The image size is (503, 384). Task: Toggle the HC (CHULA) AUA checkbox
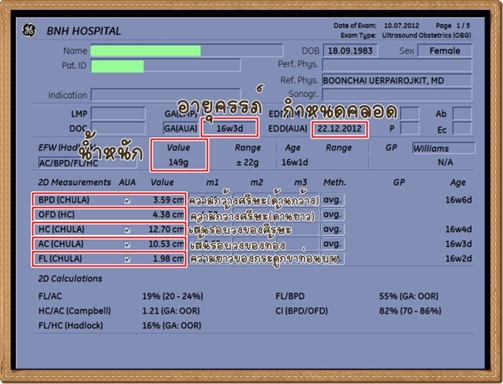coord(127,230)
